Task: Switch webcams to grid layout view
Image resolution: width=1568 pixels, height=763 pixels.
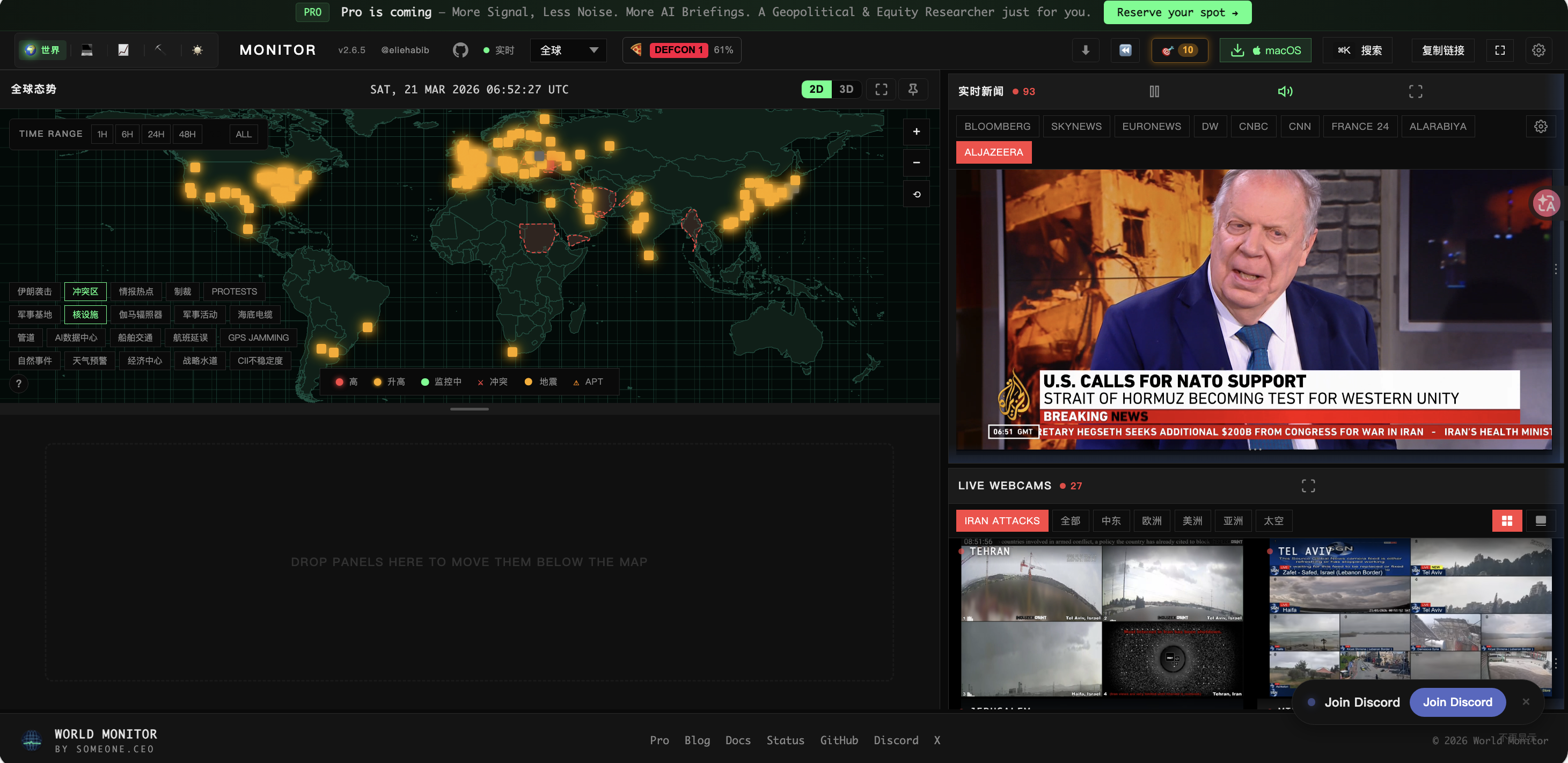Action: pos(1506,521)
